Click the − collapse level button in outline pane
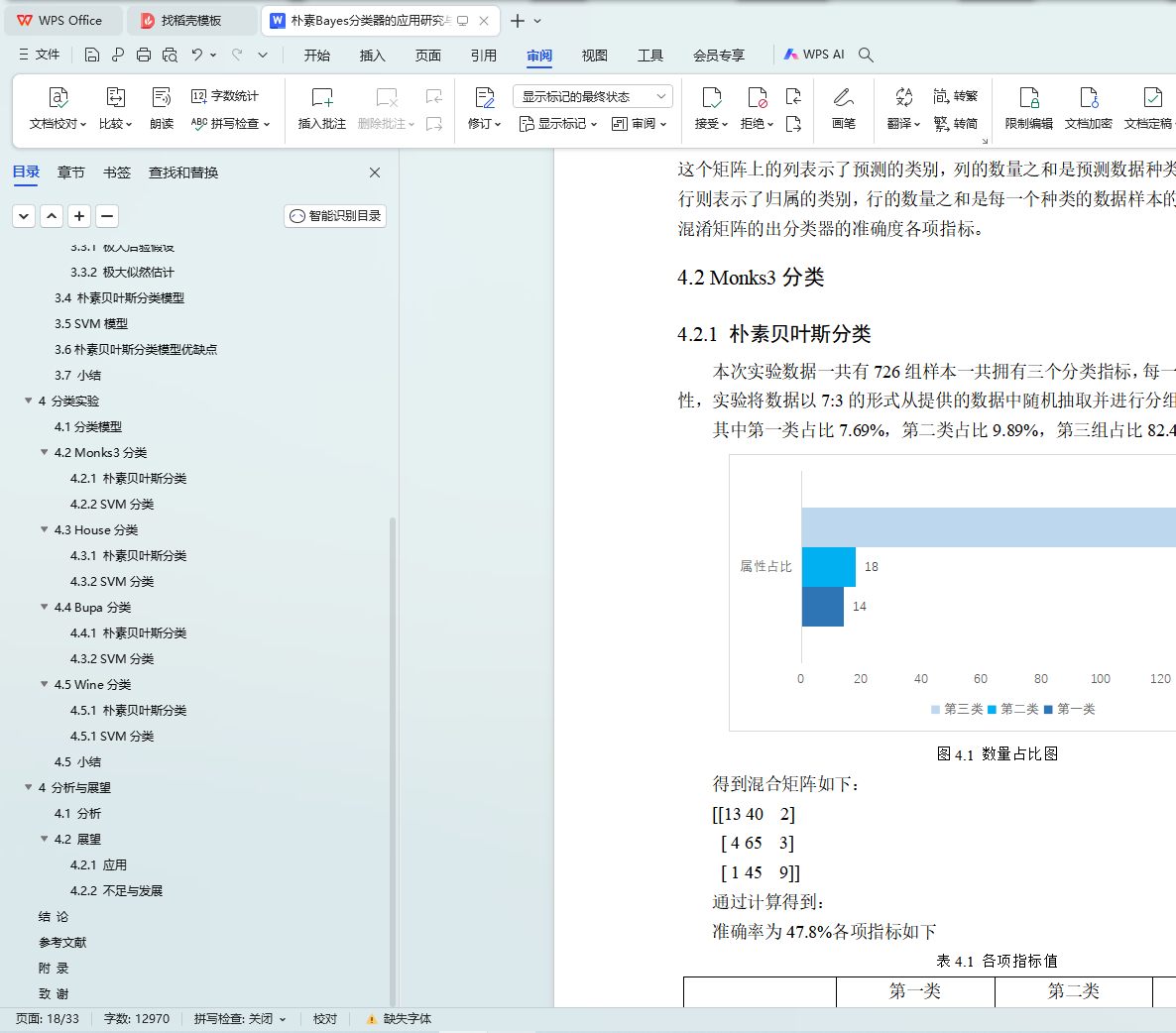The width and height of the screenshot is (1176, 1033). tap(107, 216)
